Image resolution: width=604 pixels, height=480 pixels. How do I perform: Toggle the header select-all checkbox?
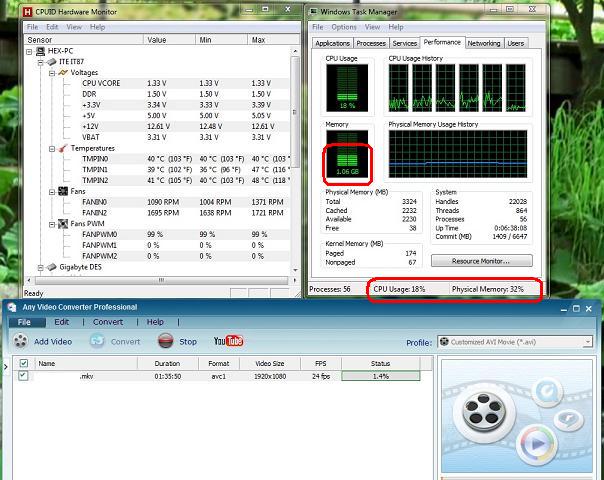pyautogui.click(x=23, y=363)
